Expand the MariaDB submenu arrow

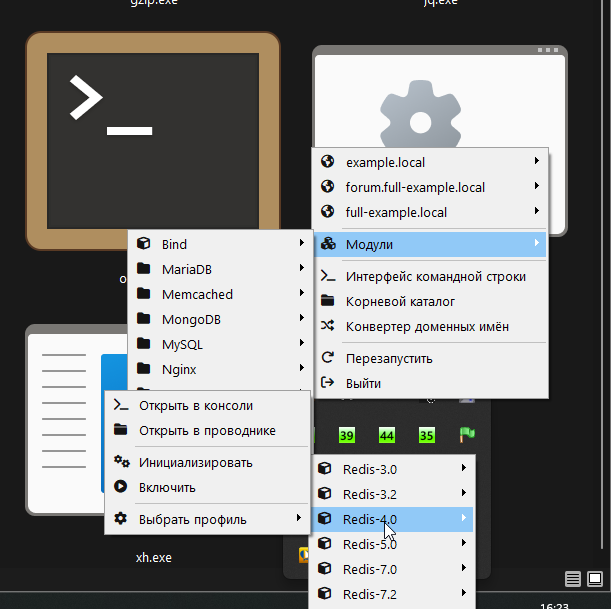300,269
